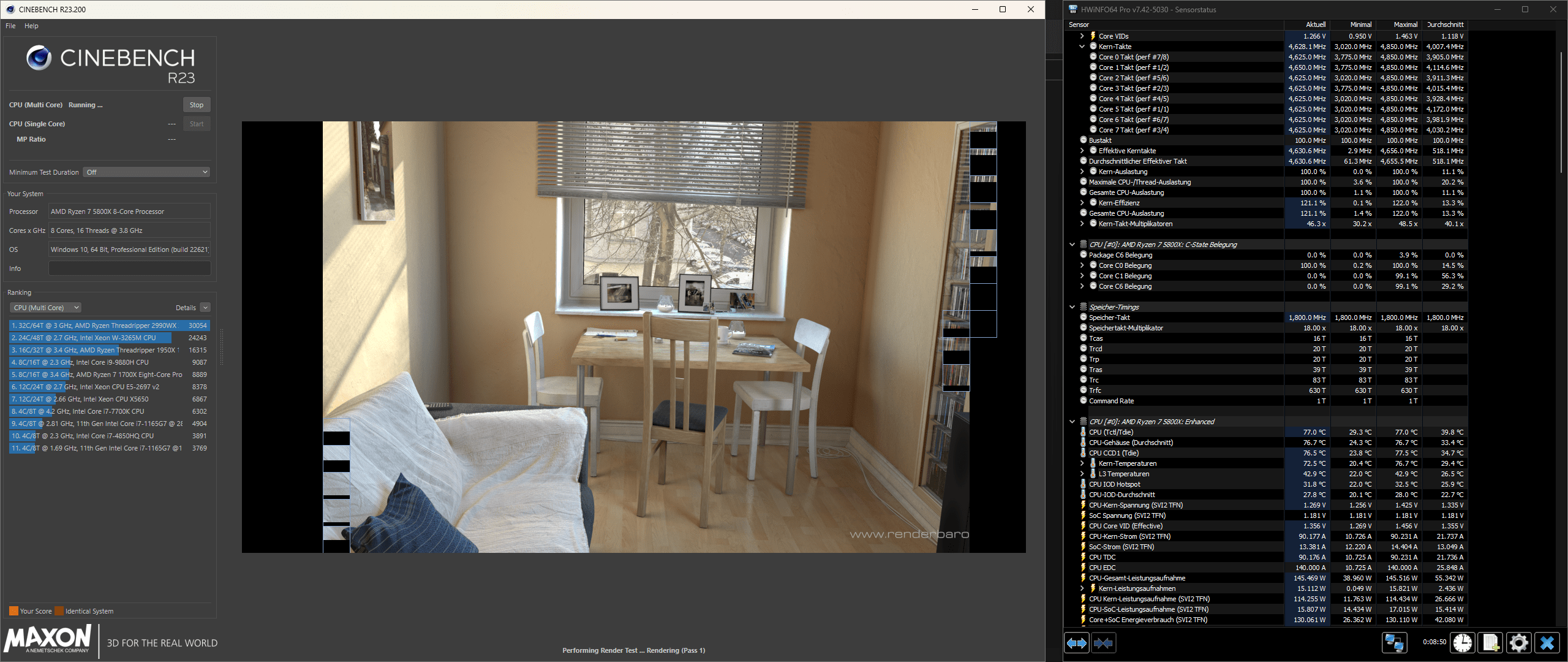The height and width of the screenshot is (662, 1568).
Task: Click thermometer icon beside CPU IOD Hotspot
Action: click(x=1083, y=484)
